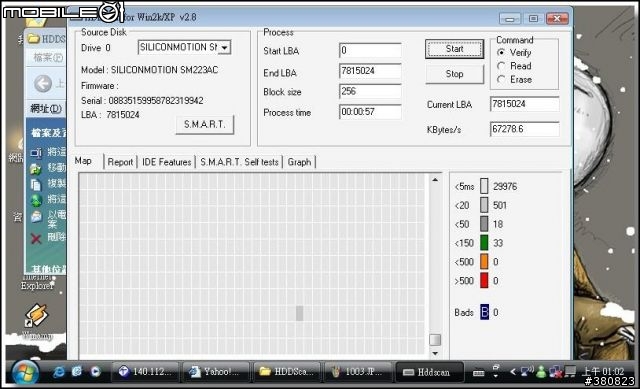The width and height of the screenshot is (640, 389).
Task: Click system tray clock 上午 01:02
Action: (x=602, y=372)
